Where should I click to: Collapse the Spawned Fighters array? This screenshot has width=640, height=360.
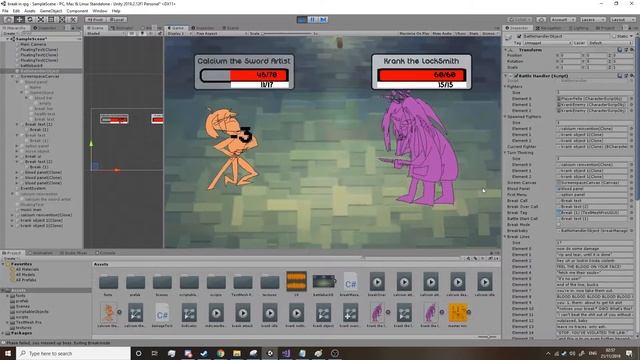pyautogui.click(x=505, y=117)
